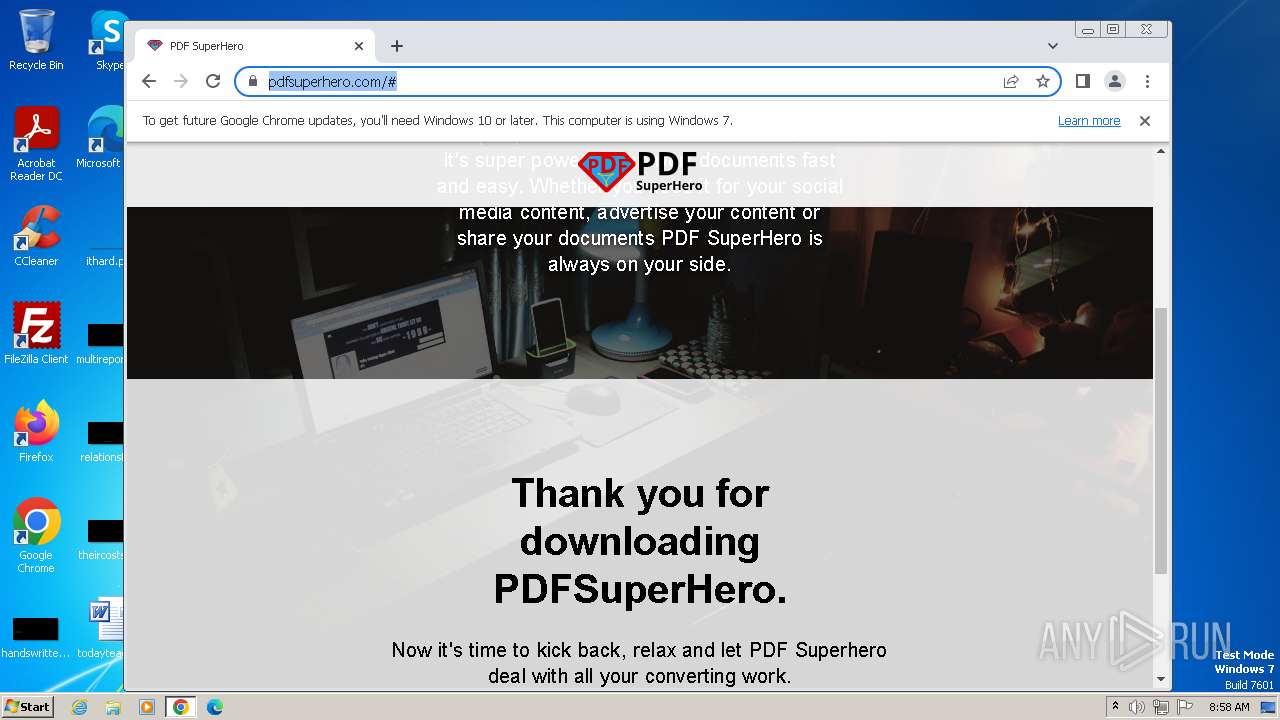Reload the PDF SuperHero page

pos(213,81)
